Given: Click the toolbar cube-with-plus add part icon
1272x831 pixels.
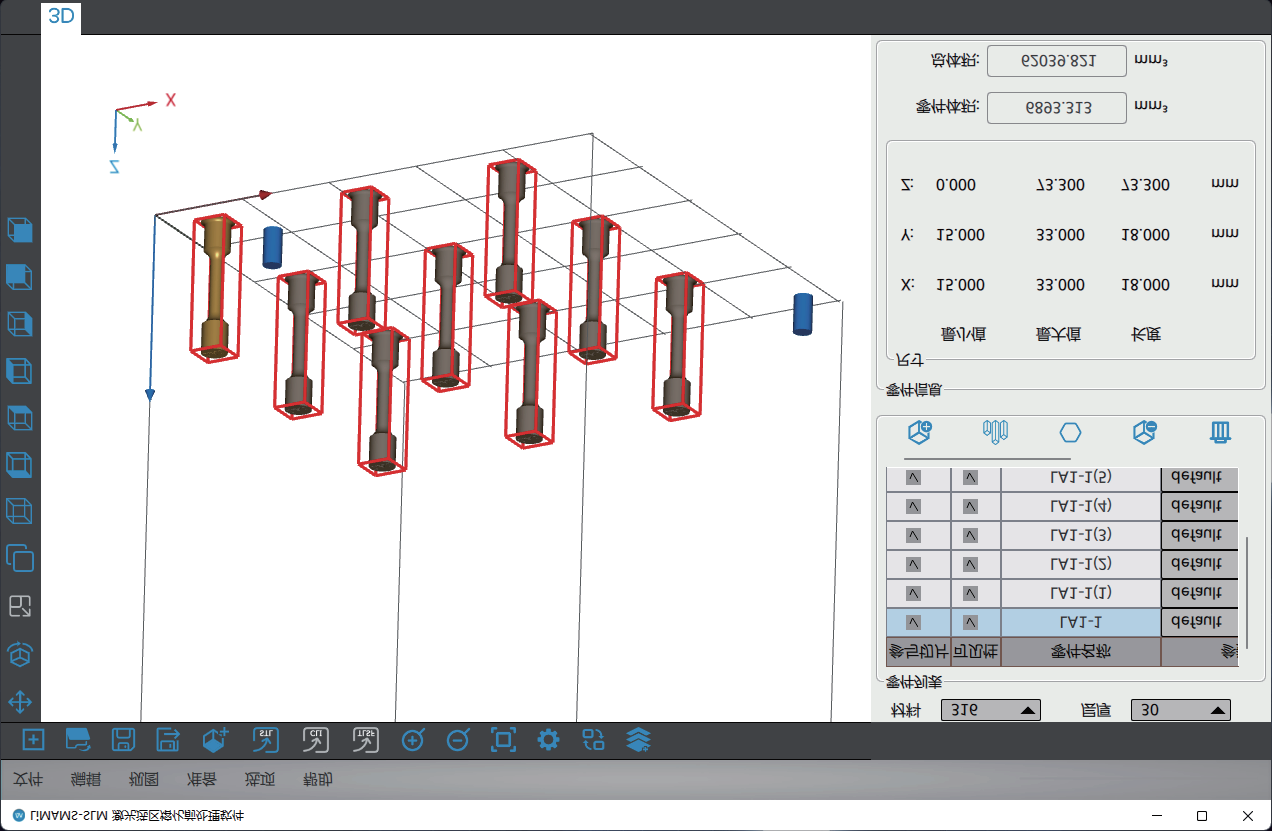Looking at the screenshot, I should (215, 740).
